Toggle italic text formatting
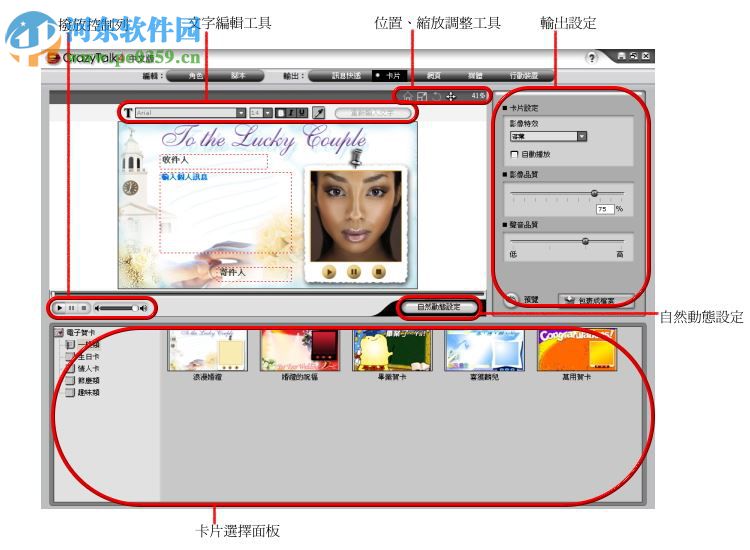This screenshot has width=750, height=550. (291, 113)
